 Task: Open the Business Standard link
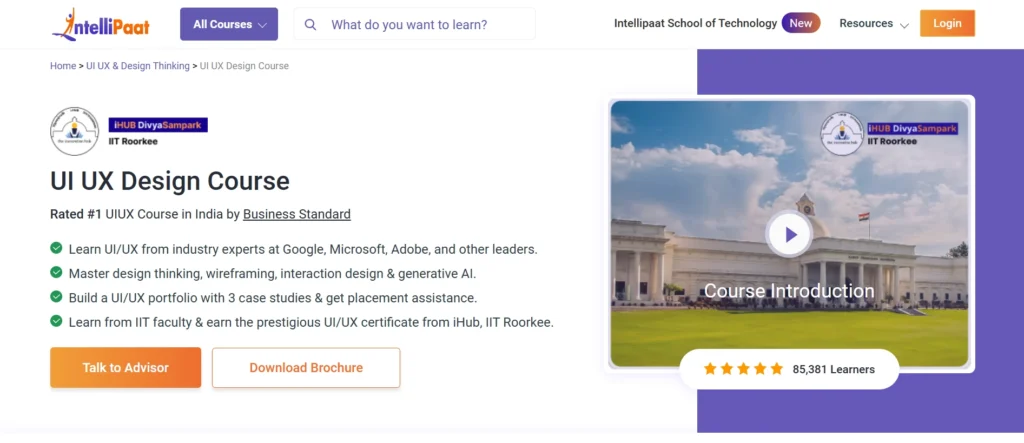(296, 214)
